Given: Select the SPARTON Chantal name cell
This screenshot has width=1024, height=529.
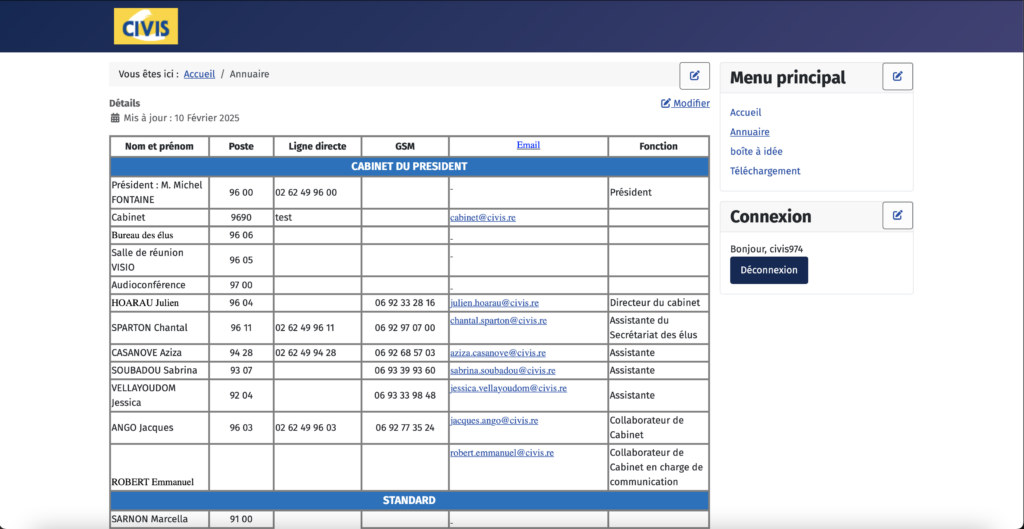Looking at the screenshot, I should point(159,328).
